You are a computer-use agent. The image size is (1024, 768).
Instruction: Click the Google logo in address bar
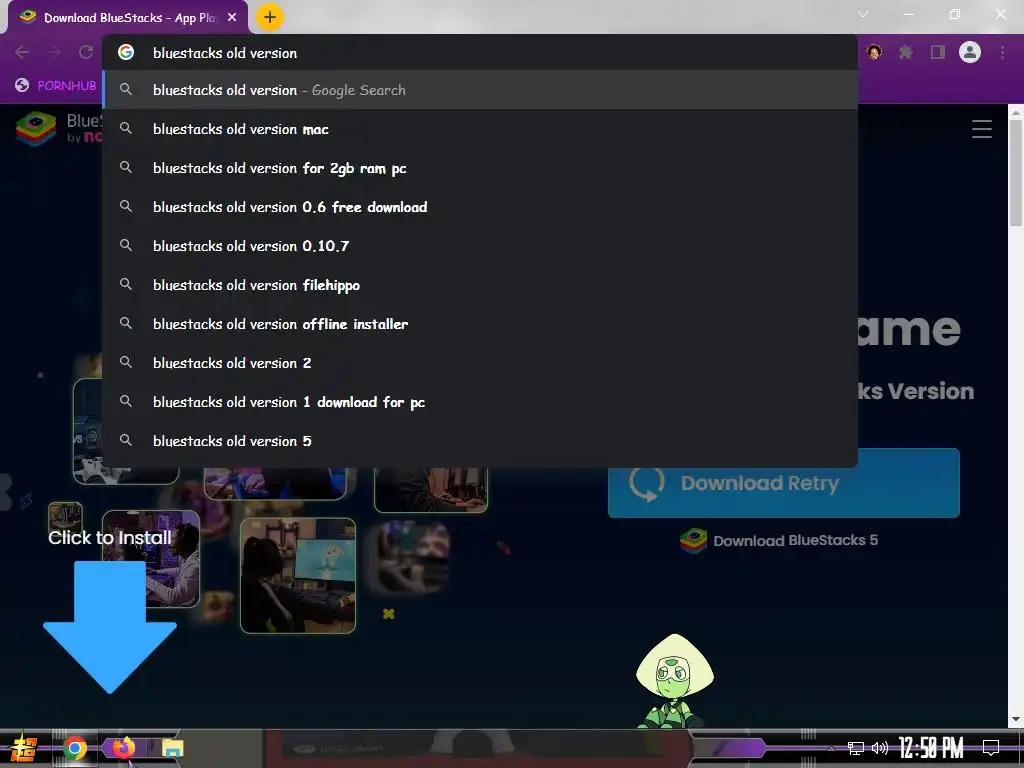tap(126, 52)
